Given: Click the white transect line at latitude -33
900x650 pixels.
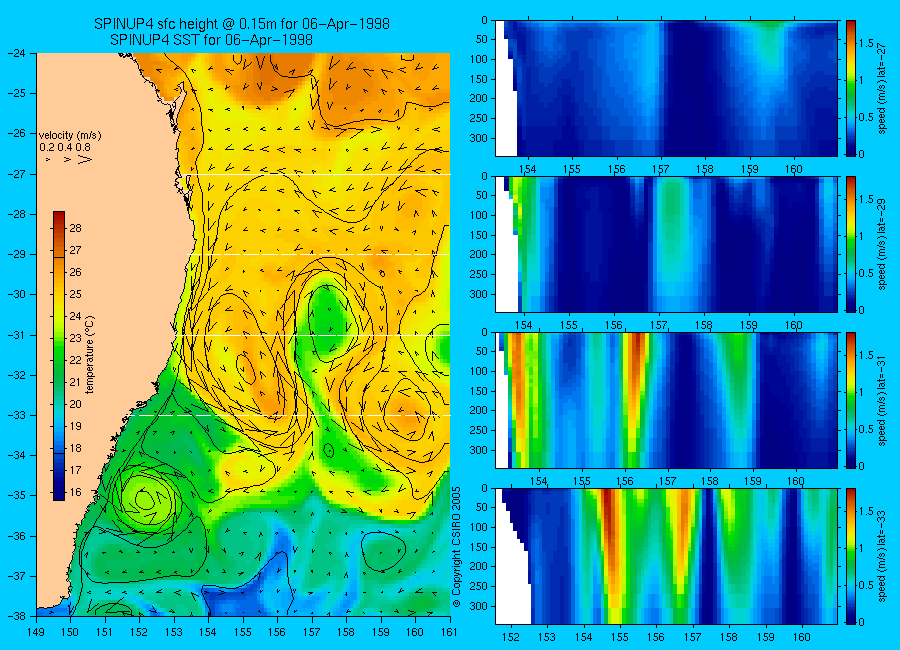Looking at the screenshot, I should (292, 415).
